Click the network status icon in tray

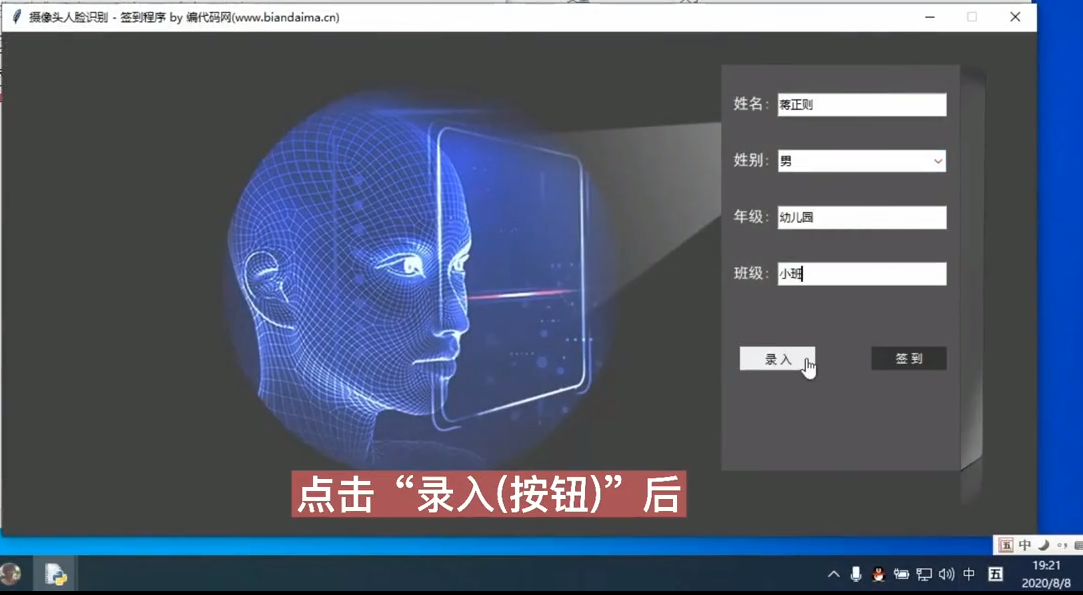925,574
